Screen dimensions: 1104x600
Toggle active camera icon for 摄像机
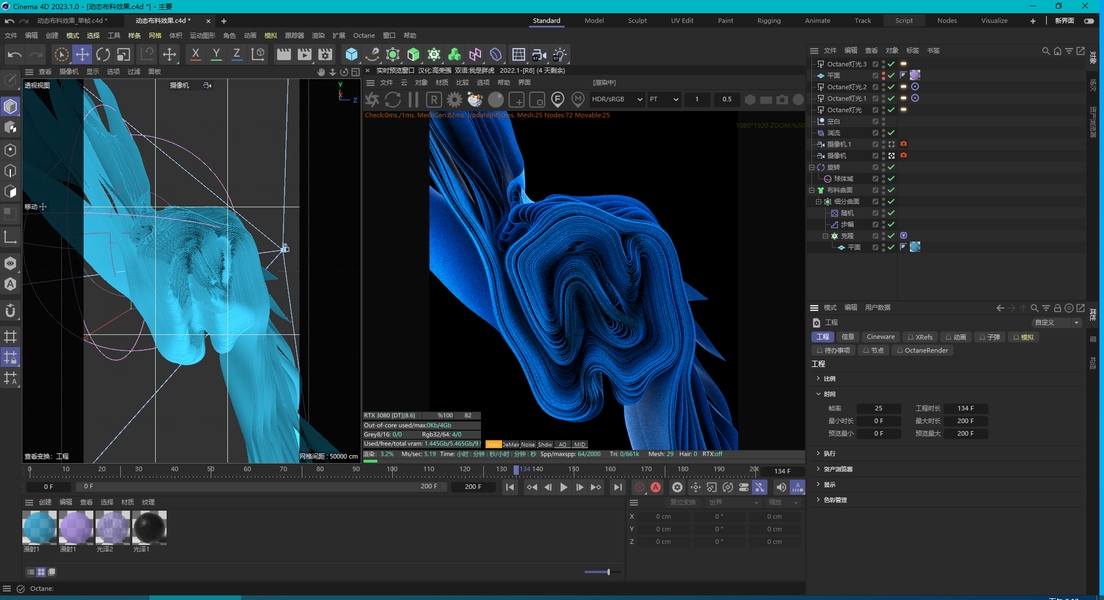891,156
